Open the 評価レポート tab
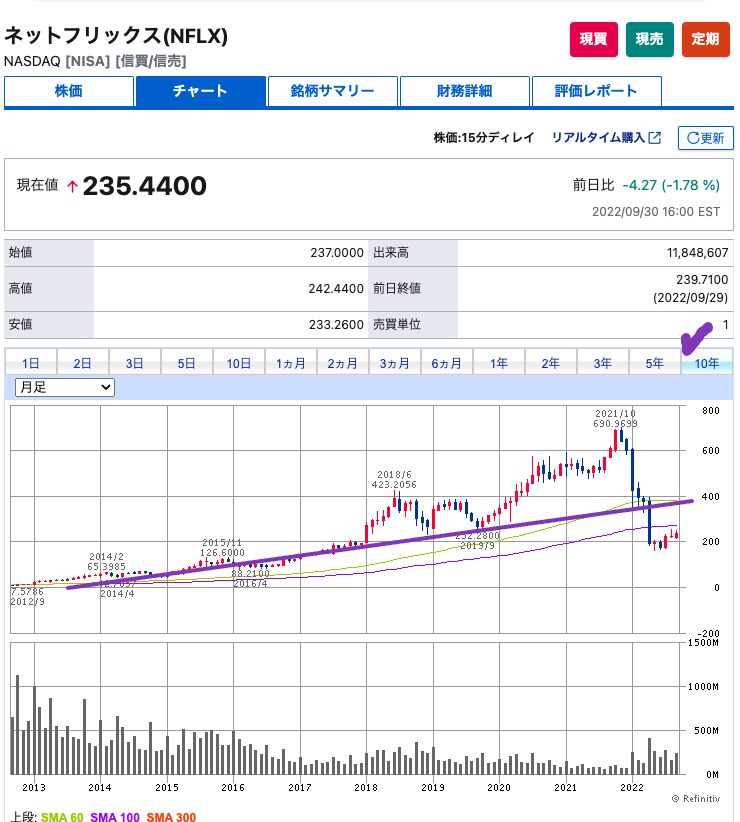740x822 pixels. 596,91
